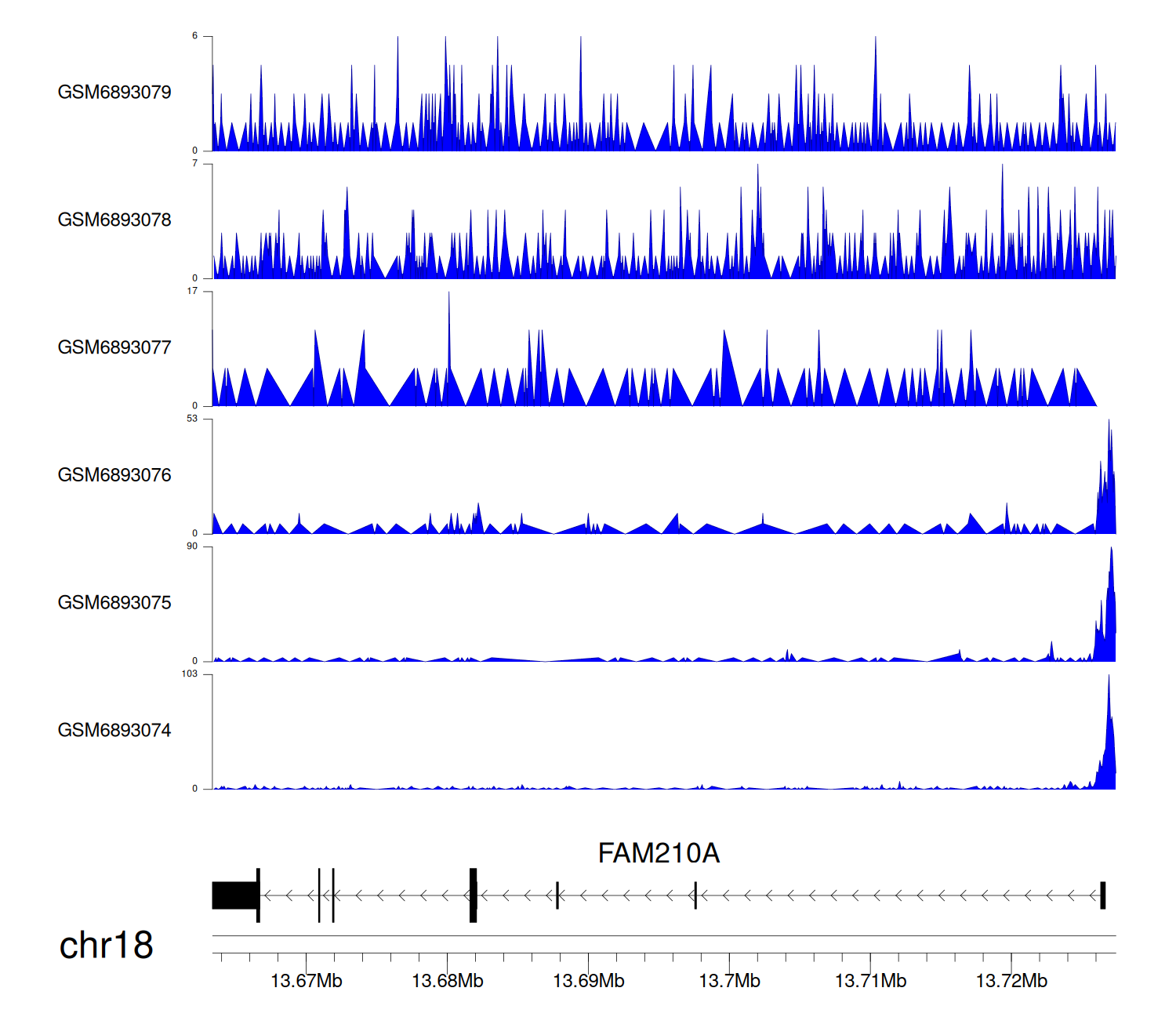Click the GSM6893075 track label
1176x1035 pixels.
(114, 603)
